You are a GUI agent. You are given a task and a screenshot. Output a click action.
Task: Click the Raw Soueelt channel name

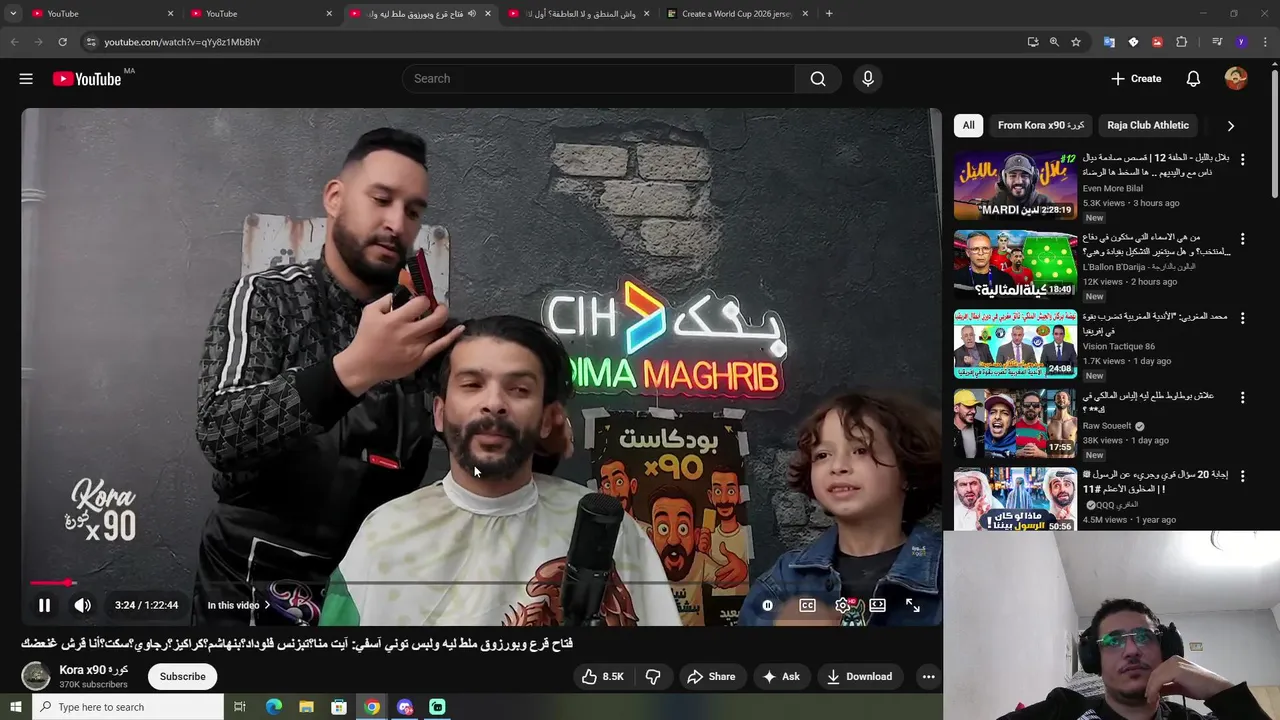(1108, 426)
